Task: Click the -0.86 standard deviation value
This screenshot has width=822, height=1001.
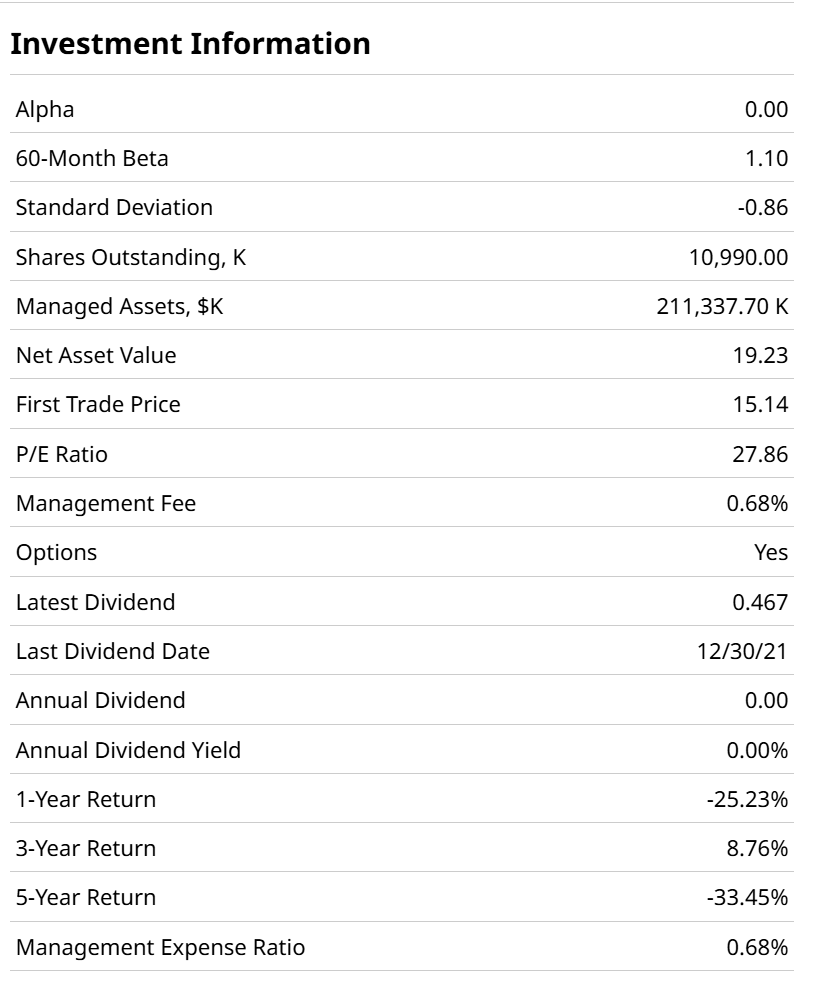Action: (x=762, y=208)
